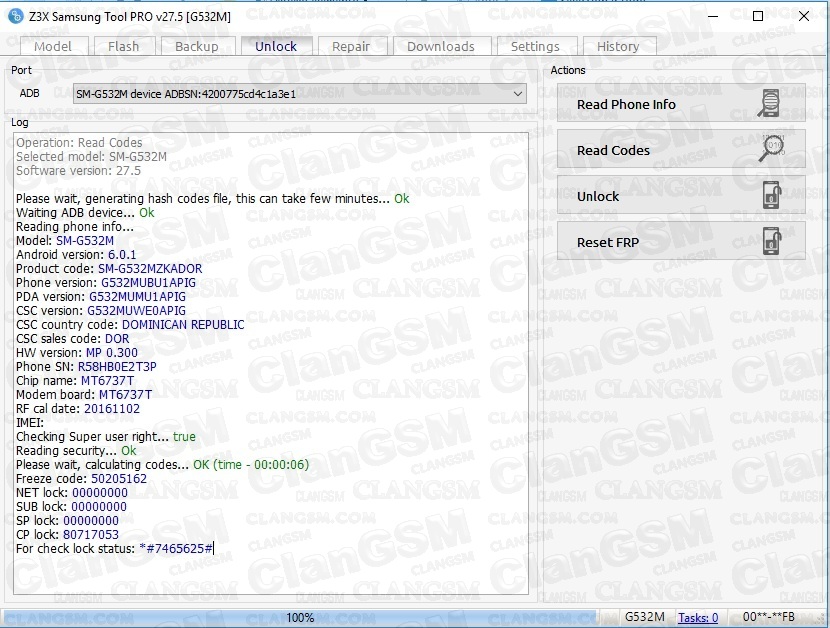Click the 100% progress bar
The height and width of the screenshot is (628, 830).
[x=300, y=617]
